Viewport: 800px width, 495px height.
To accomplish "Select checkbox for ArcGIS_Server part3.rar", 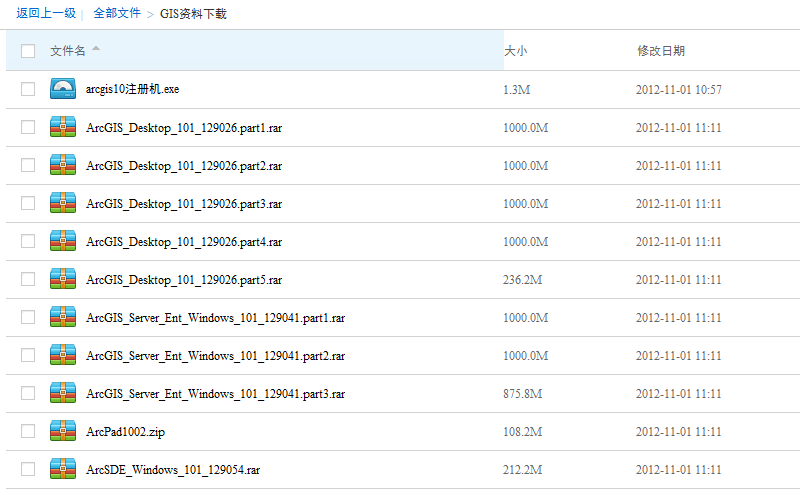I will tap(28, 393).
